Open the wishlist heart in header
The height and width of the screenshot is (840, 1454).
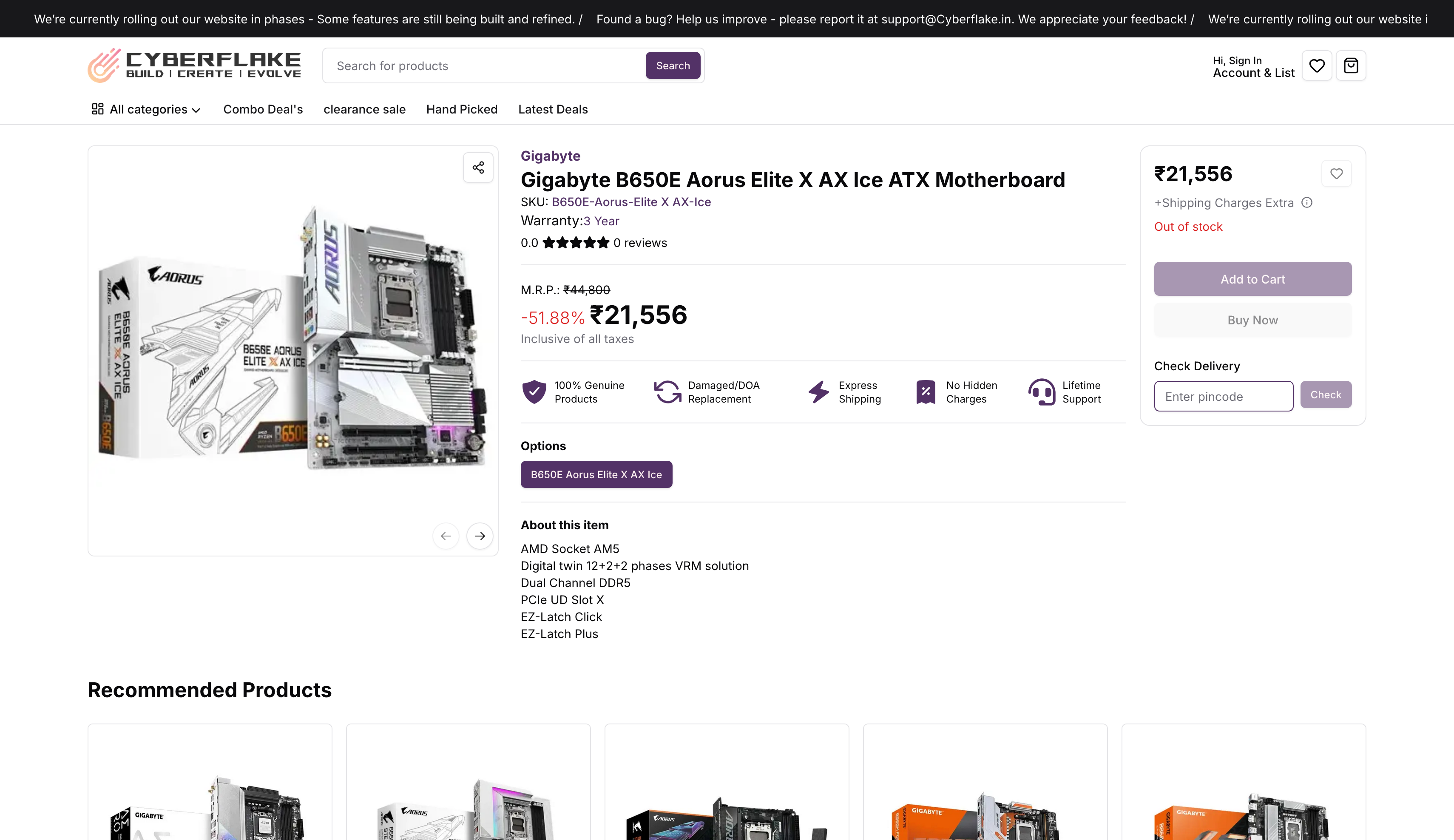coord(1316,66)
